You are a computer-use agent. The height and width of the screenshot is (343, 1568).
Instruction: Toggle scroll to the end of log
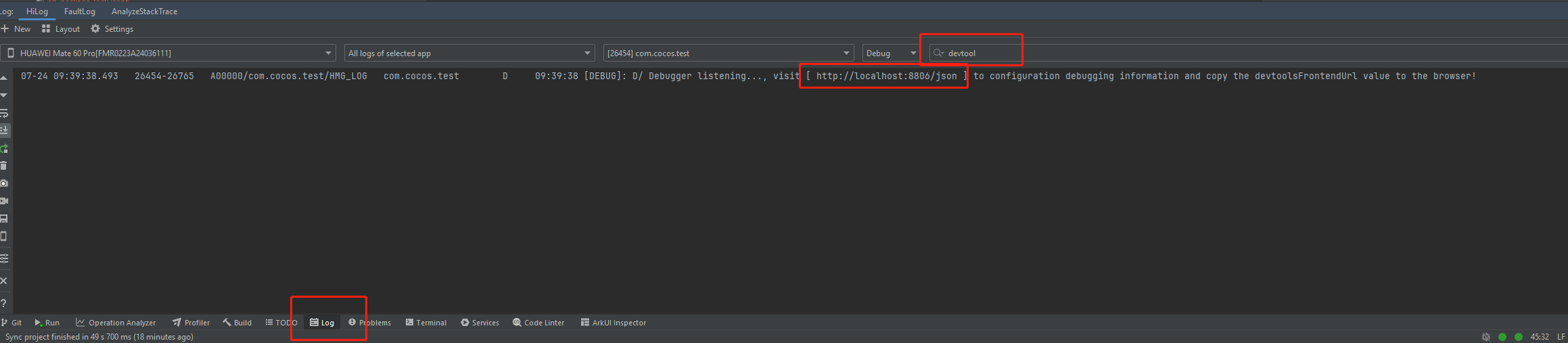(4, 130)
